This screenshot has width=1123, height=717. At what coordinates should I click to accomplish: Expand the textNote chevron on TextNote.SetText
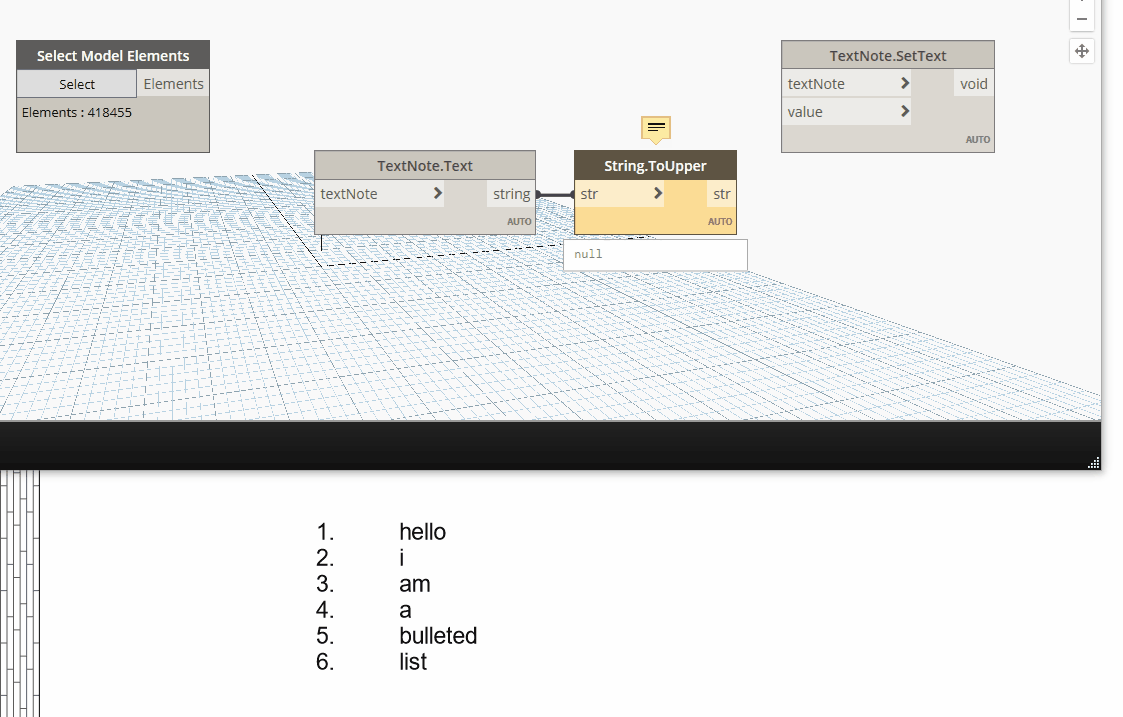click(904, 84)
